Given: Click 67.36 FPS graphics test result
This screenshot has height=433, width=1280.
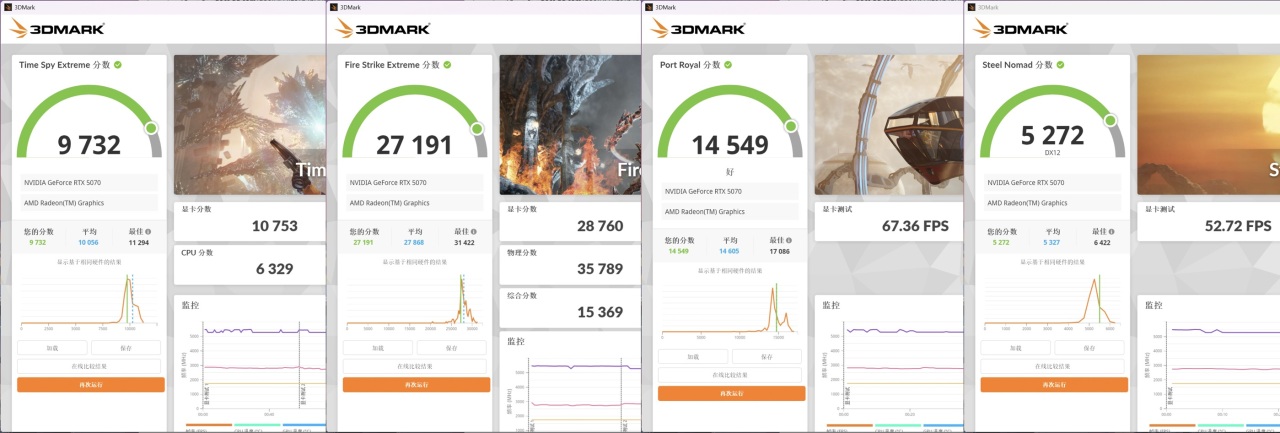Looking at the screenshot, I should click(x=915, y=226).
